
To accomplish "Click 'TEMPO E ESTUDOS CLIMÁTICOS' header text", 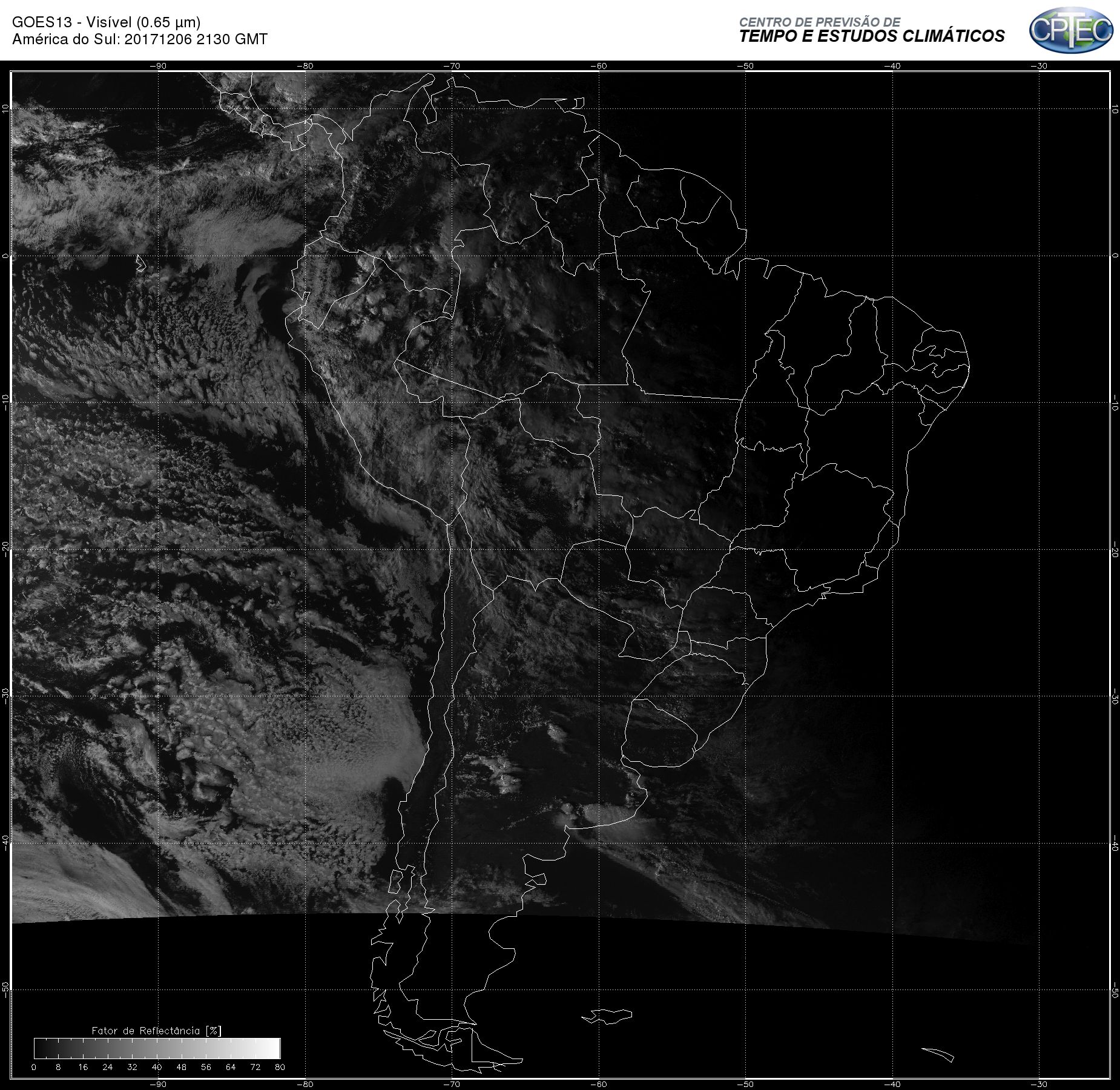I will coord(872,36).
